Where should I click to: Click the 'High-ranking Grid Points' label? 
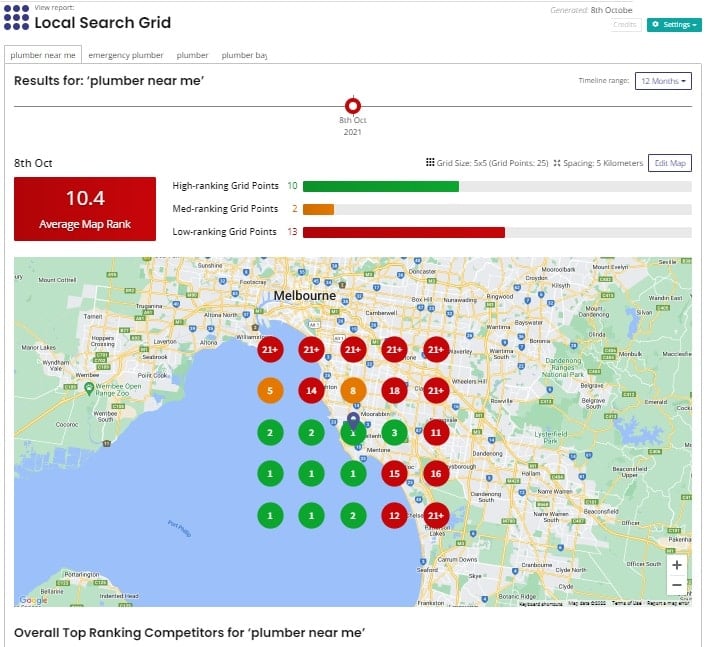[x=225, y=186]
